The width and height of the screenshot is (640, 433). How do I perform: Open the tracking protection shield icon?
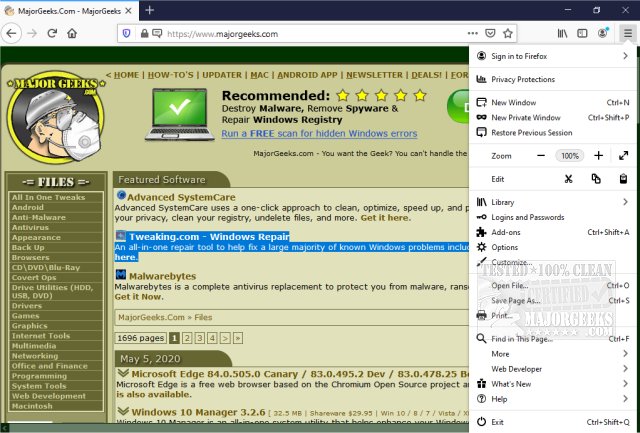tap(125, 33)
